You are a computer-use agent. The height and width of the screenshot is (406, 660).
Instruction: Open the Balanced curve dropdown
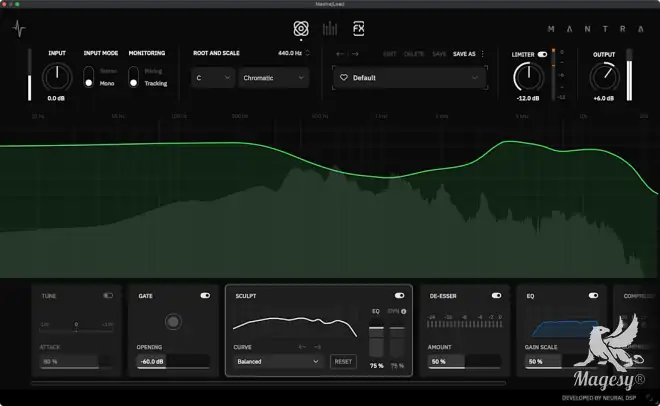coord(278,361)
